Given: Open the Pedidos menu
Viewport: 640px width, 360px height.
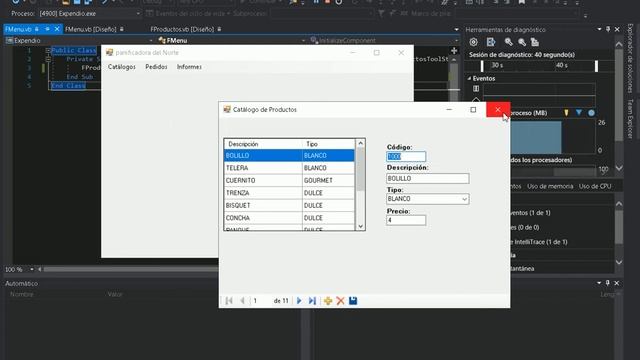Looking at the screenshot, I should point(156,67).
